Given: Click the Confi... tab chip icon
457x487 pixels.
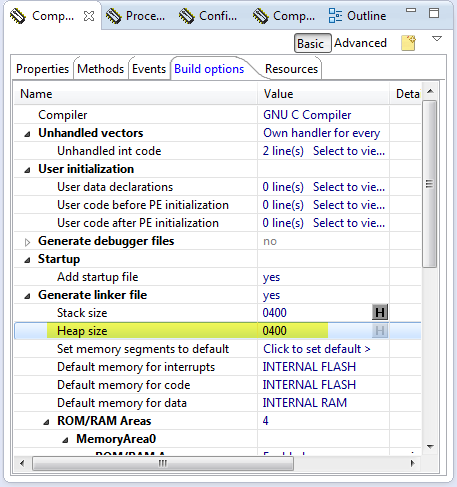Looking at the screenshot, I should 186,16.
